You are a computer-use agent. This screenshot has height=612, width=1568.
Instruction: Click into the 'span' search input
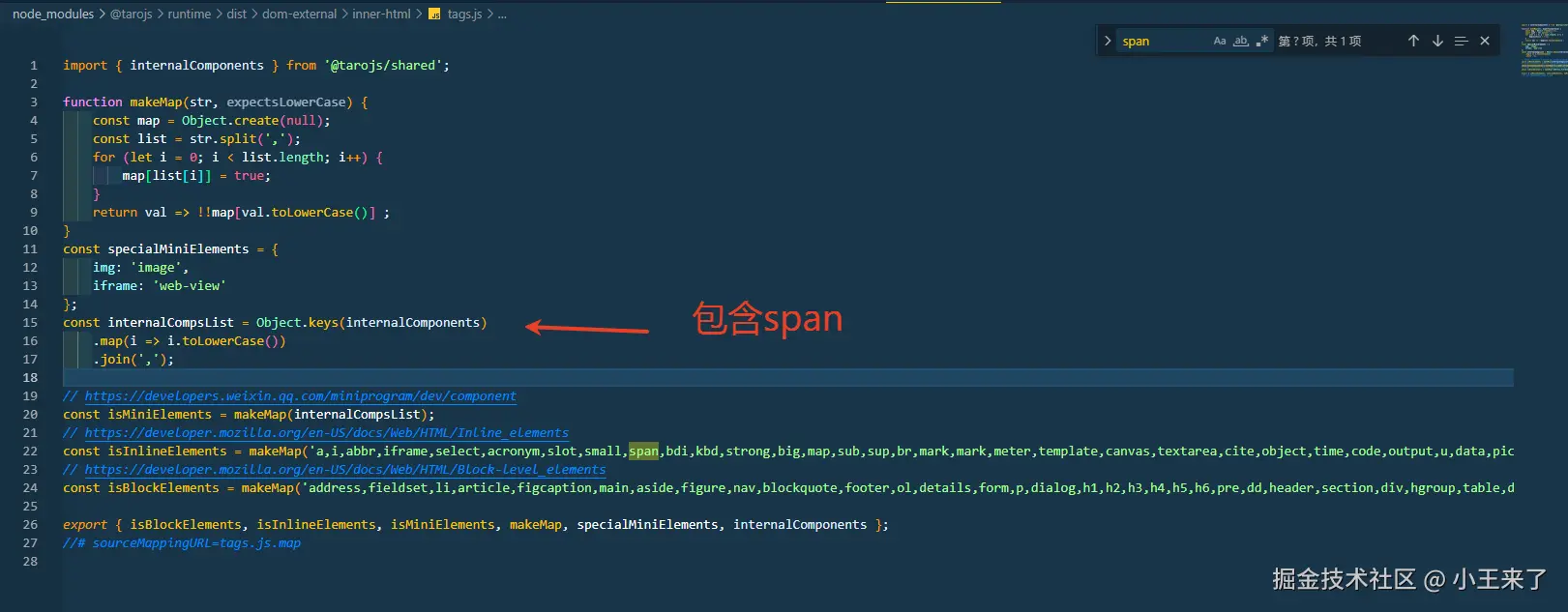point(1161,41)
